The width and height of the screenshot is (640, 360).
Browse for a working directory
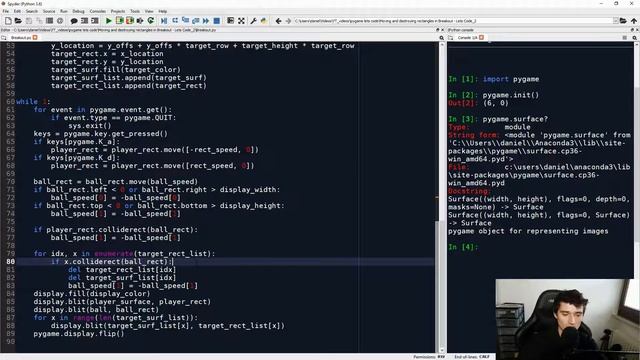(623, 21)
